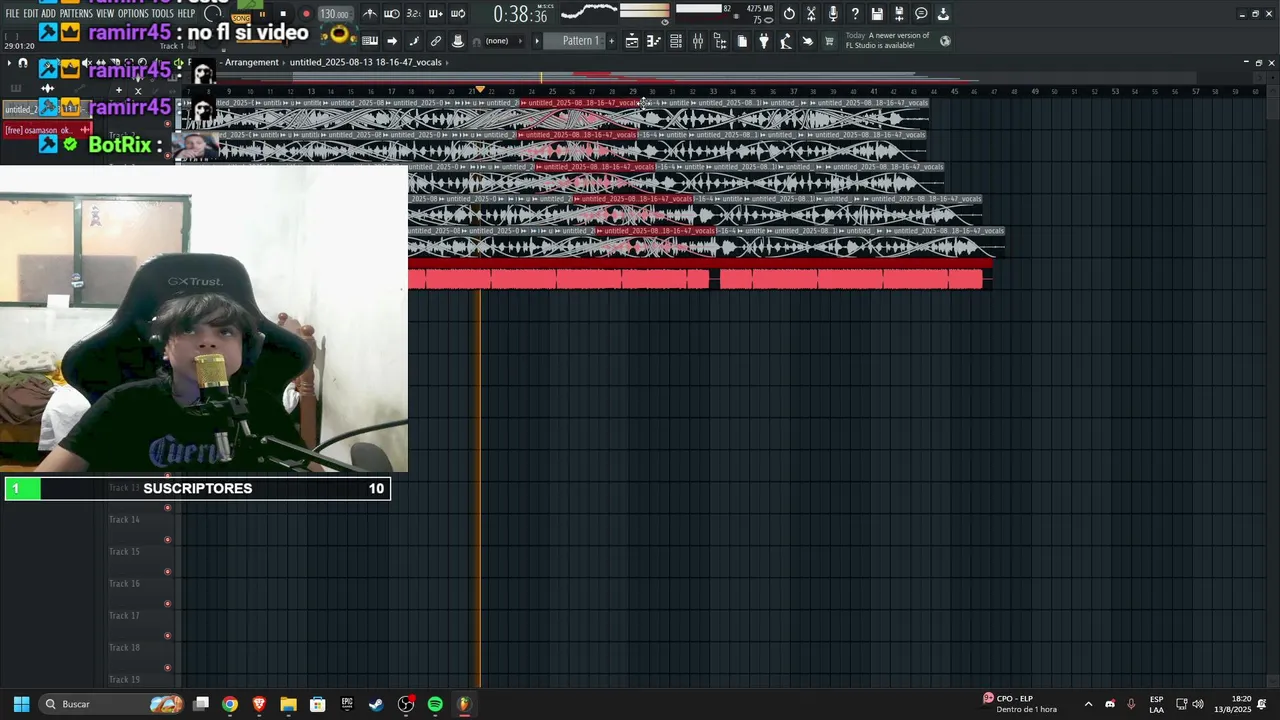Click the Playlist magnet snap icon
The width and height of the screenshot is (1280, 720).
(x=23, y=63)
